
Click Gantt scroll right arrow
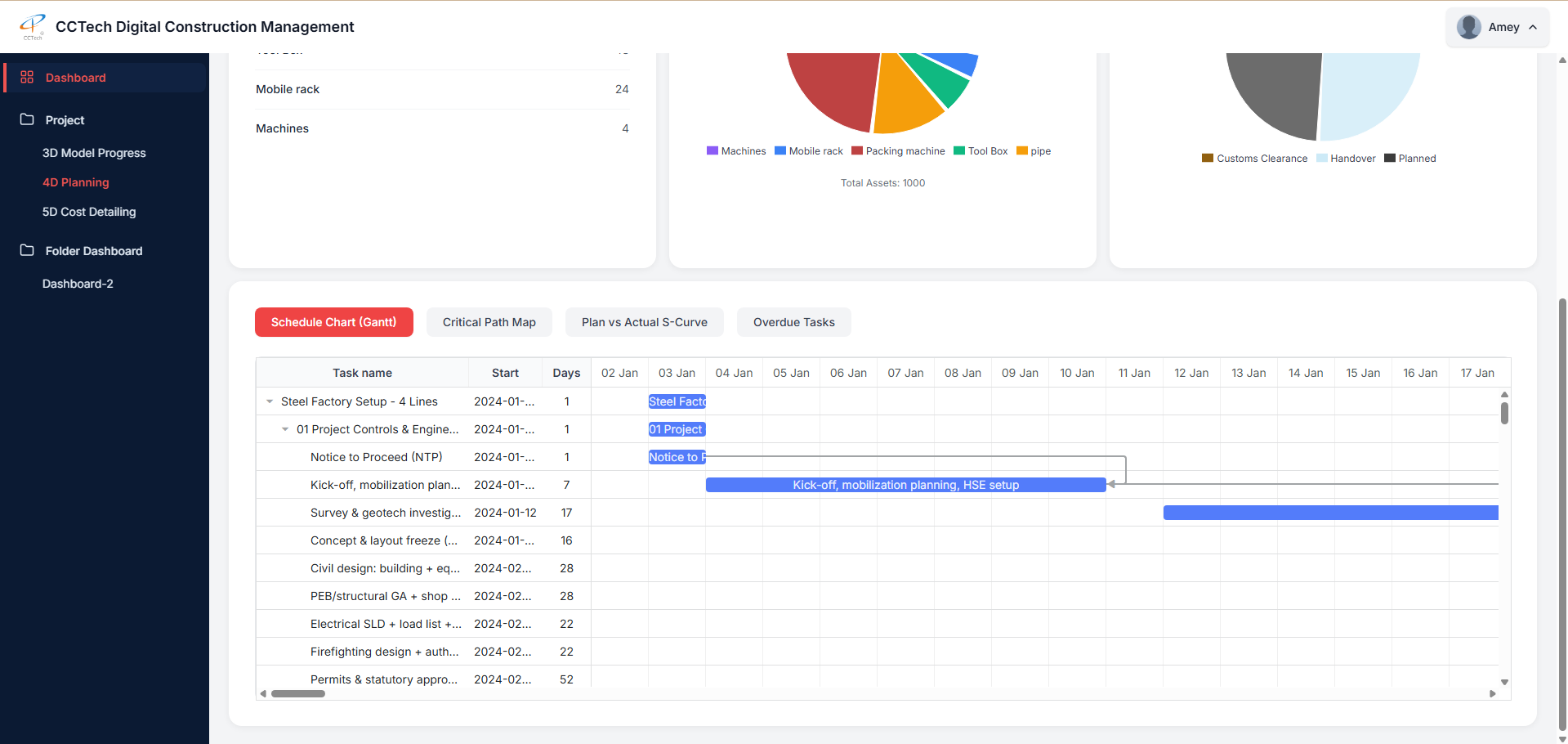click(1493, 693)
